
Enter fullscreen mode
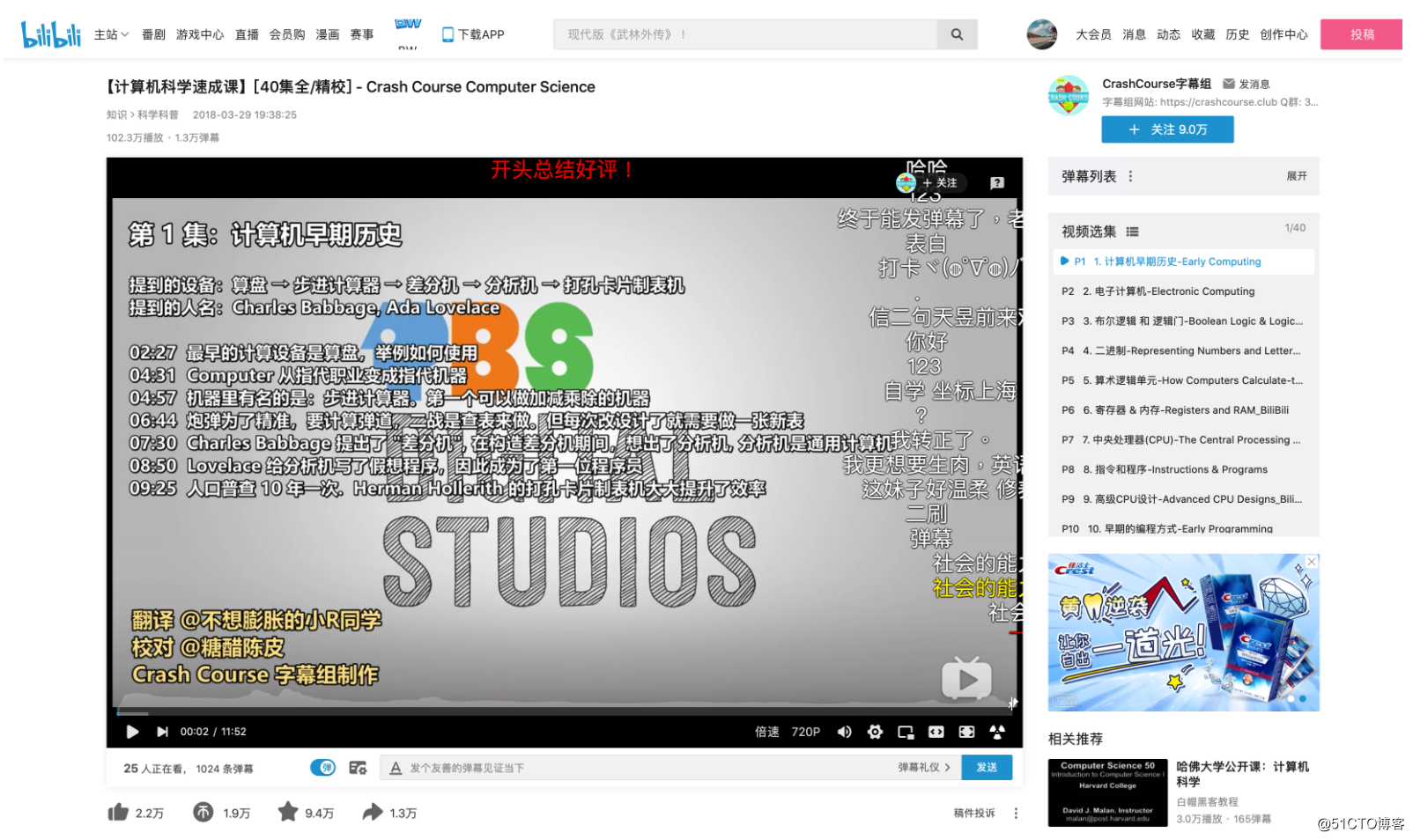(966, 732)
